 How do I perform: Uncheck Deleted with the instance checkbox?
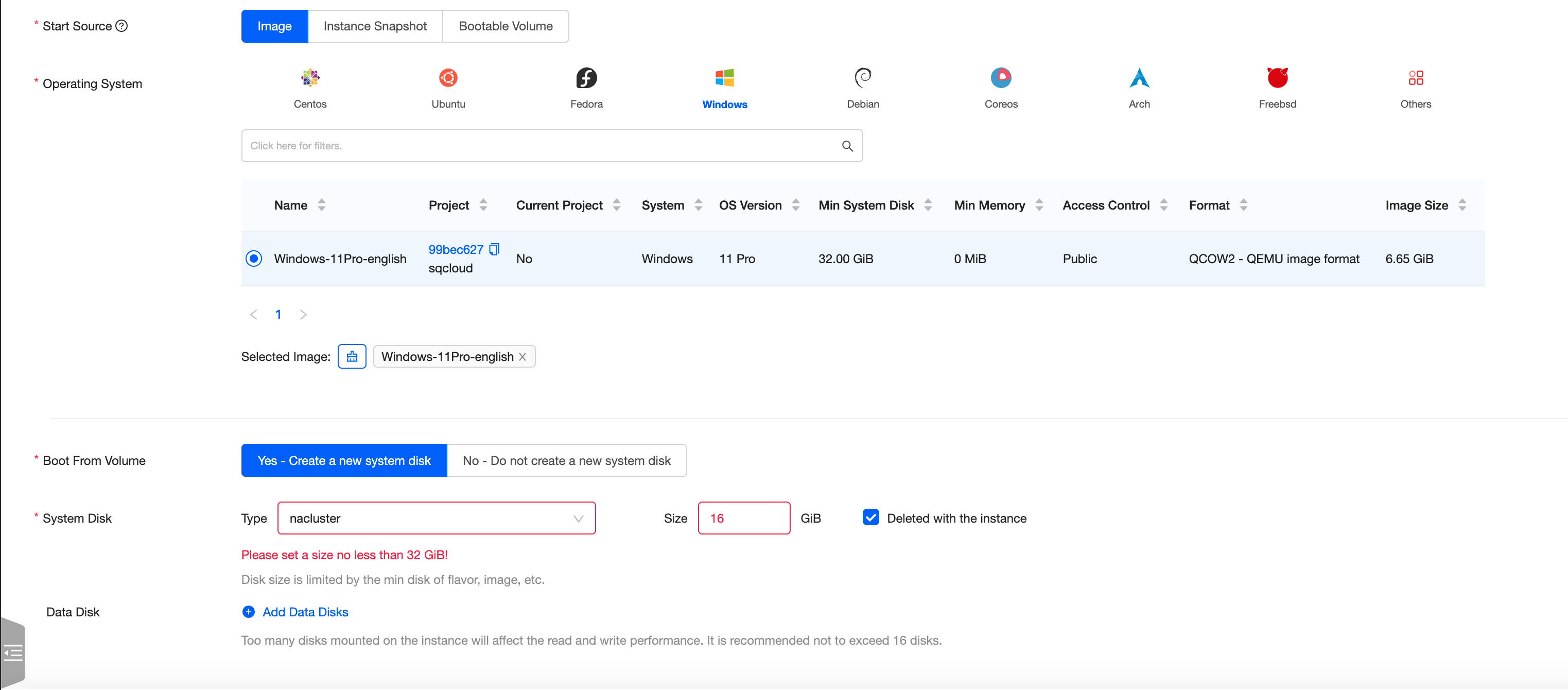[x=870, y=517]
